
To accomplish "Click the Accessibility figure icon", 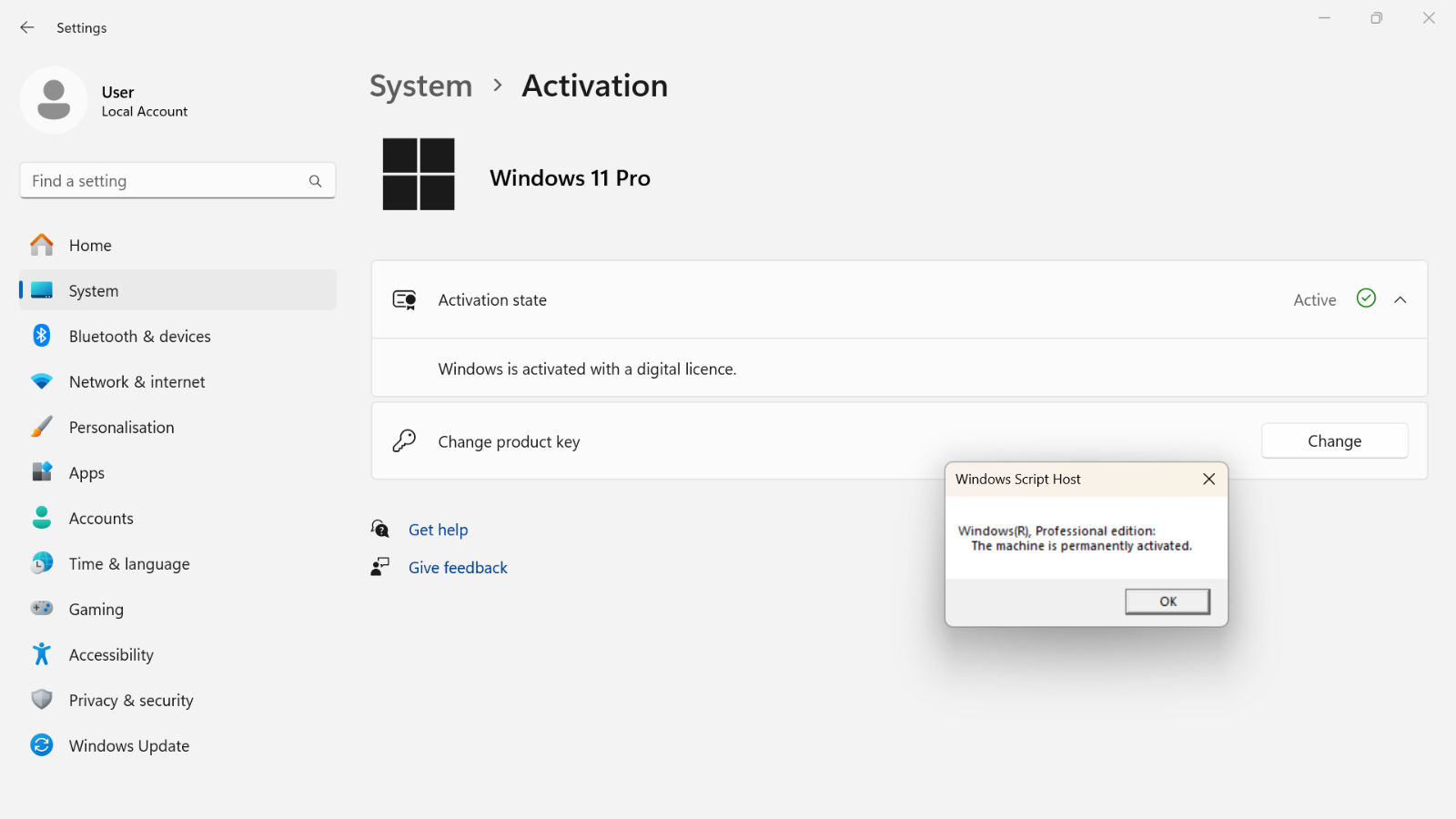I will click(42, 654).
